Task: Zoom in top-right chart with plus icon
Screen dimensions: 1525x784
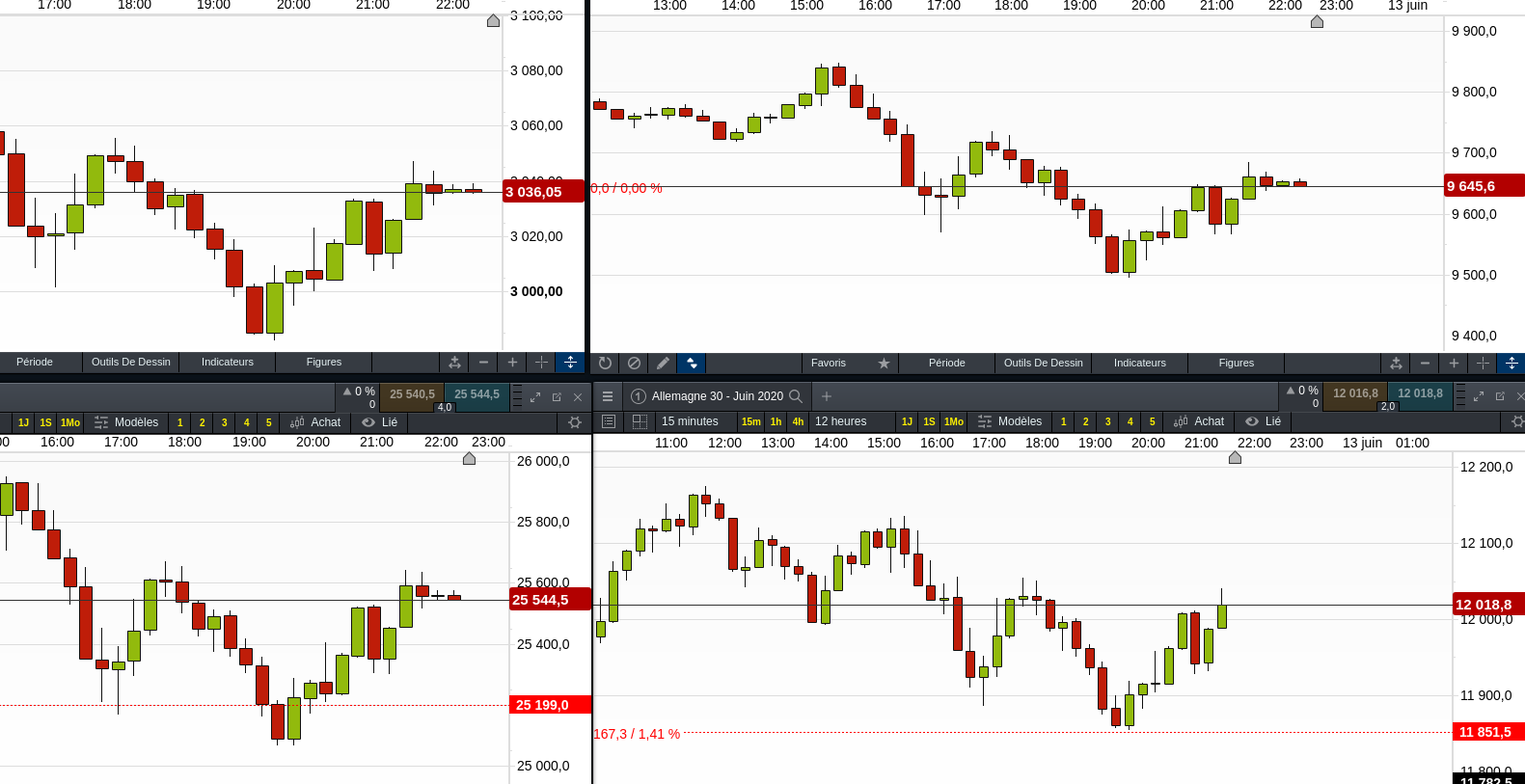Action: 1454,364
